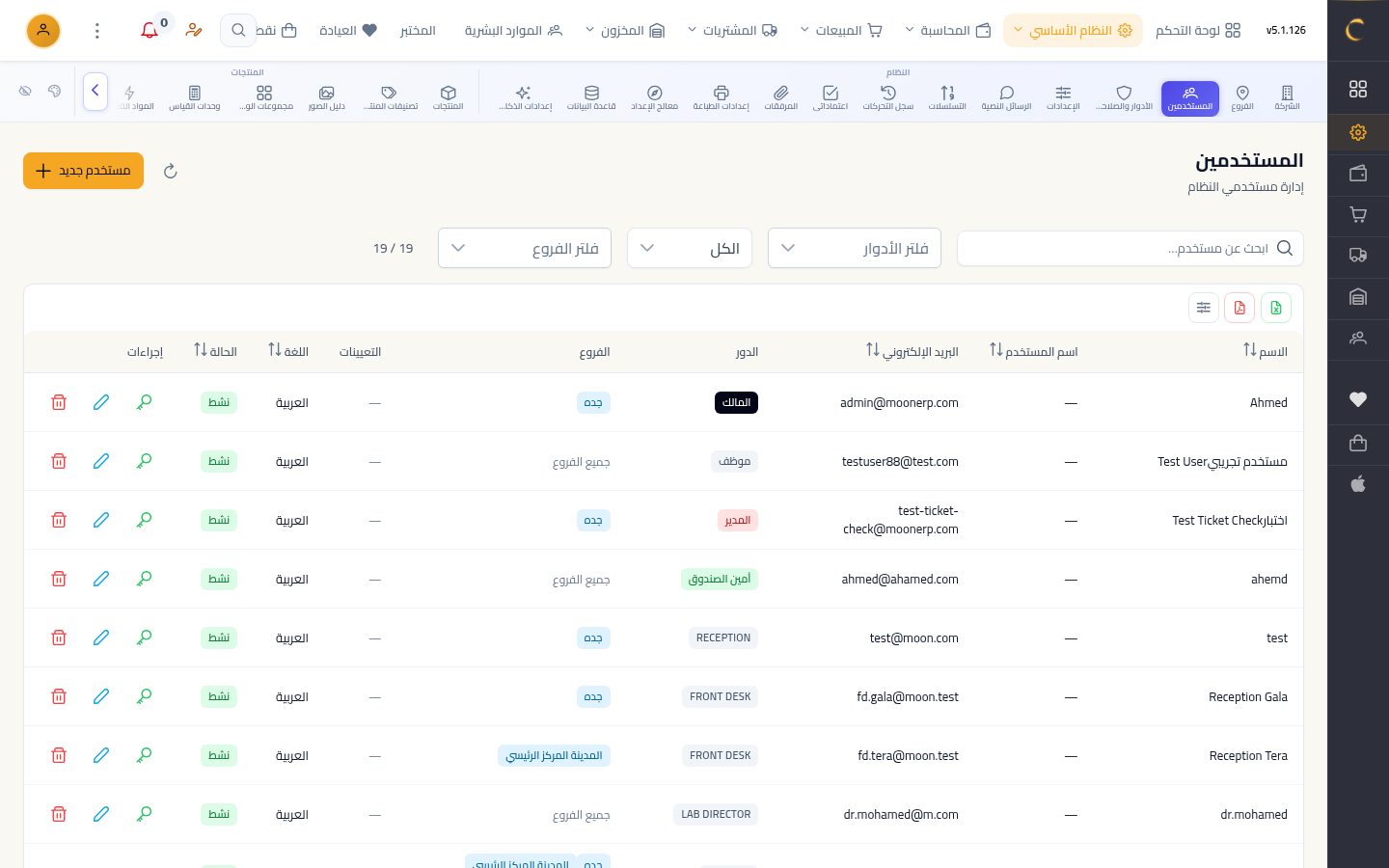Open the الموارد البشرية HR menu

[x=513, y=31]
